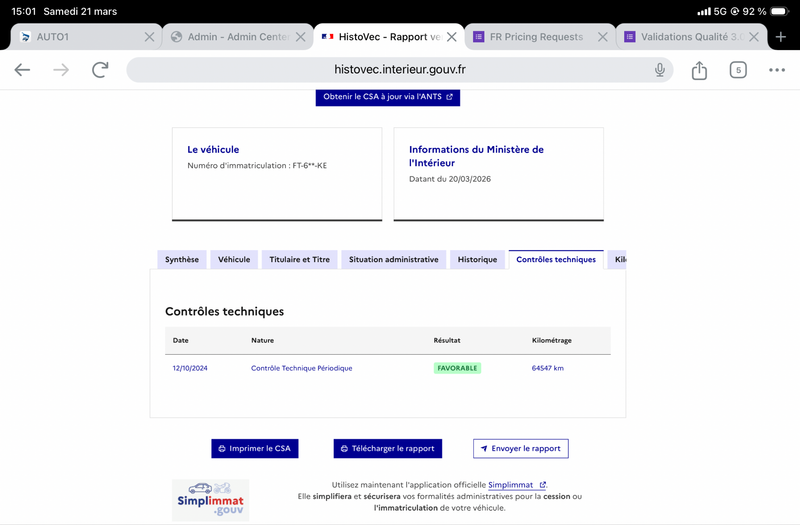800x525 pixels.
Task: Go to the Situation administrative tab
Action: [x=393, y=260]
